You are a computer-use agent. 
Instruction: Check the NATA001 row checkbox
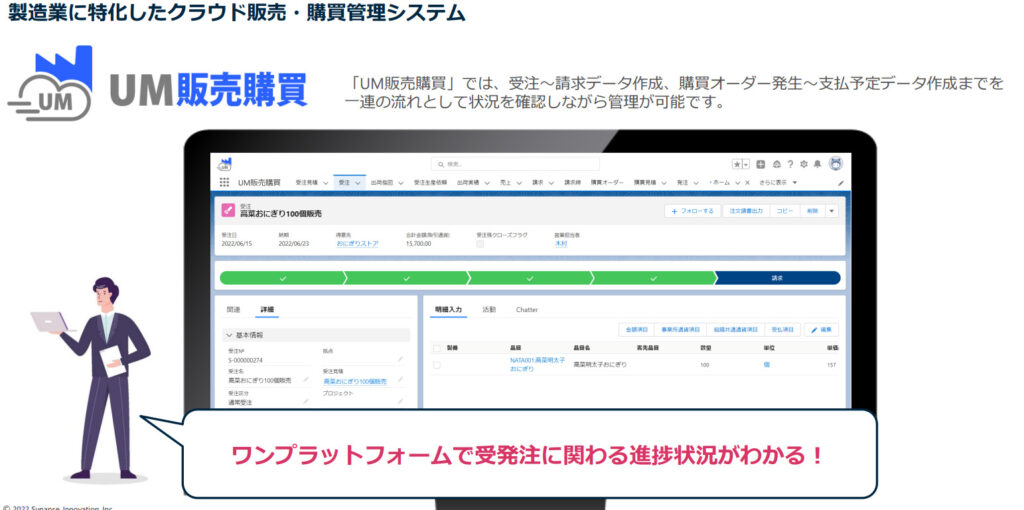437,364
